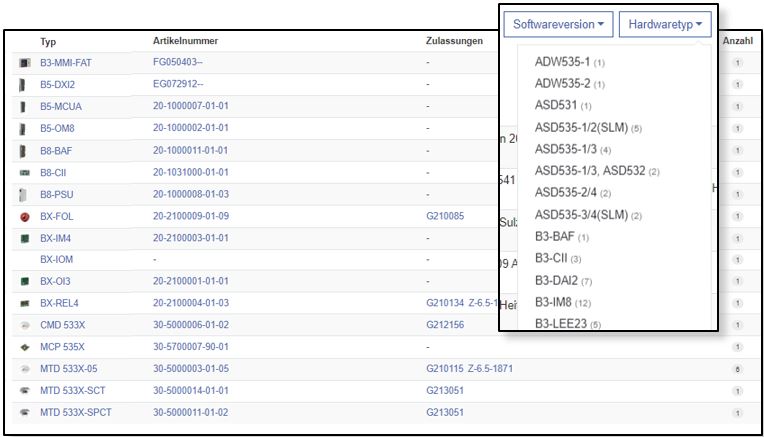Open approval Z-6.5-1871 in MTD 533X-05 row
The width and height of the screenshot is (764, 437).
click(x=490, y=369)
